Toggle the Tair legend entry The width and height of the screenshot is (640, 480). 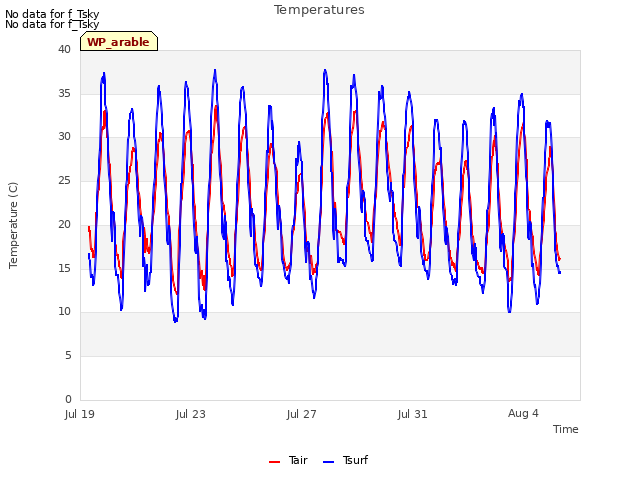coord(288,460)
